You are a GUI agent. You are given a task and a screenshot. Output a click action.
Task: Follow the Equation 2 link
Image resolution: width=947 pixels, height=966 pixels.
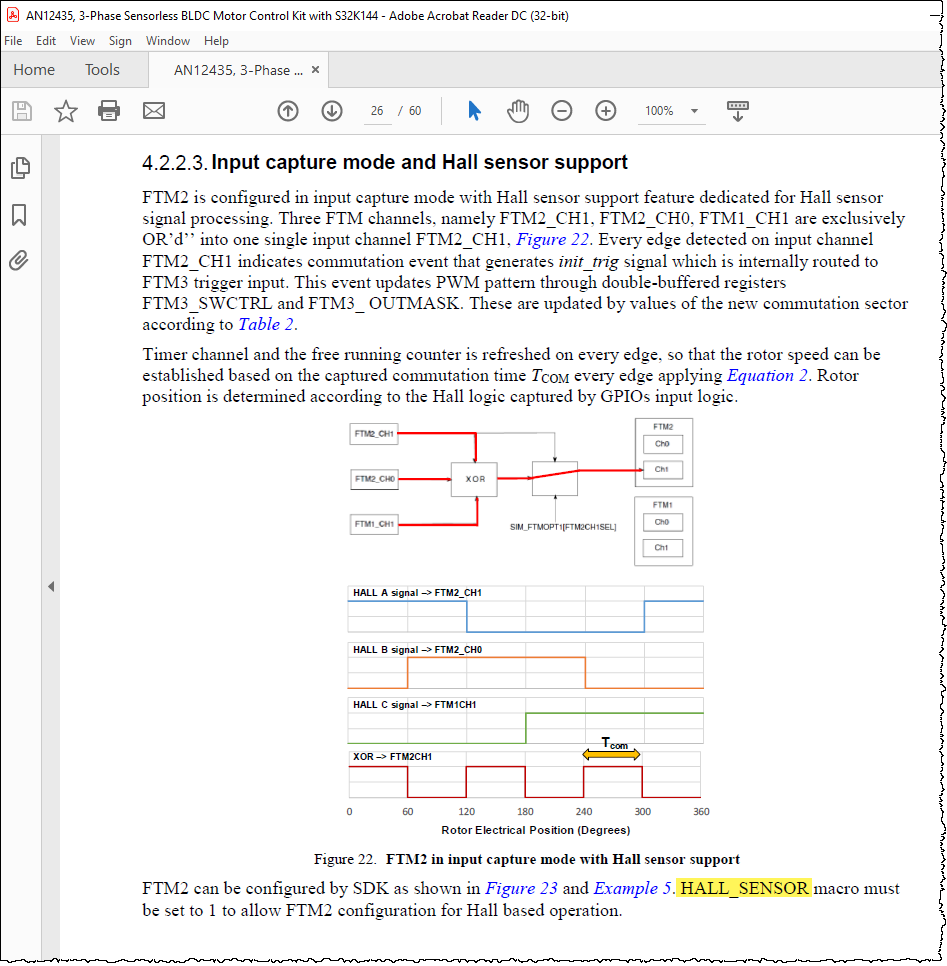[x=765, y=375]
